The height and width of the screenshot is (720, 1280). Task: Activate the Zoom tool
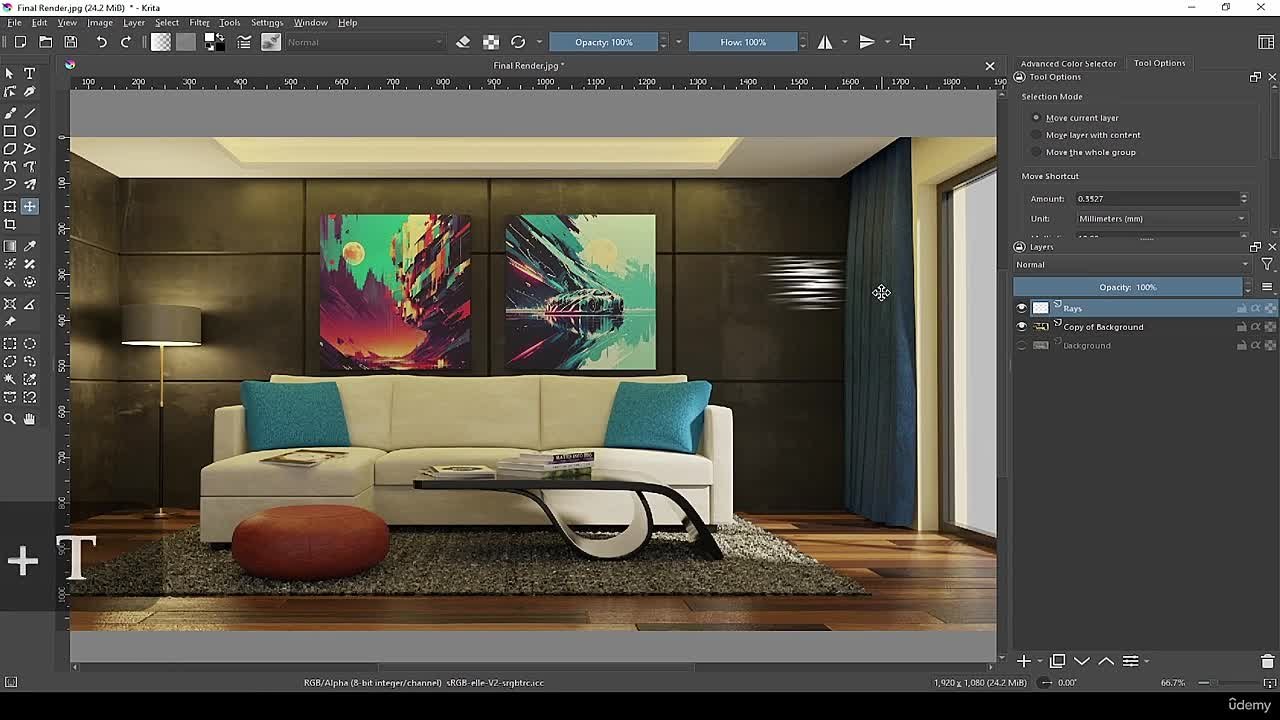[x=11, y=419]
